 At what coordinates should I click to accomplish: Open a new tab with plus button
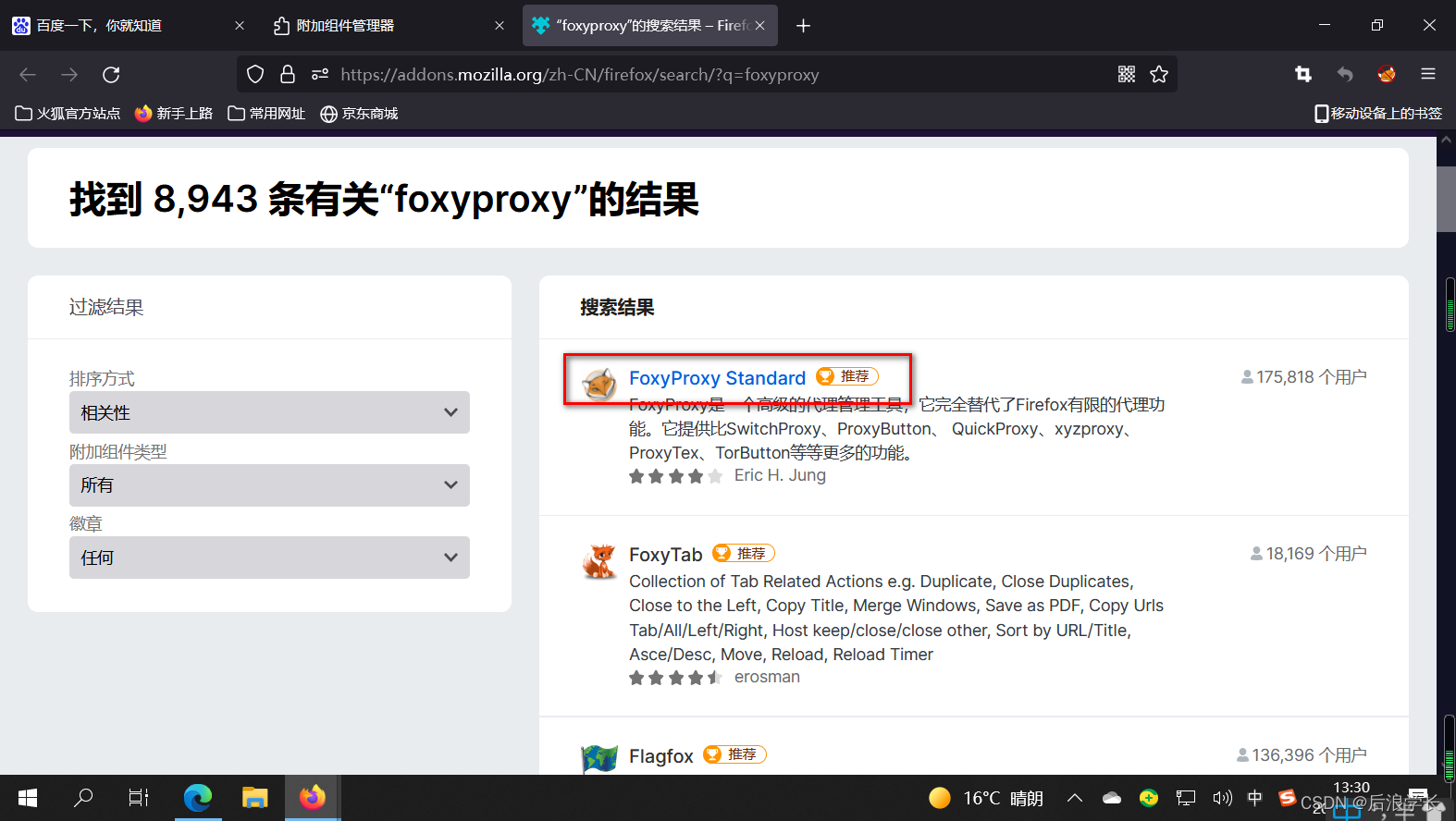(804, 26)
